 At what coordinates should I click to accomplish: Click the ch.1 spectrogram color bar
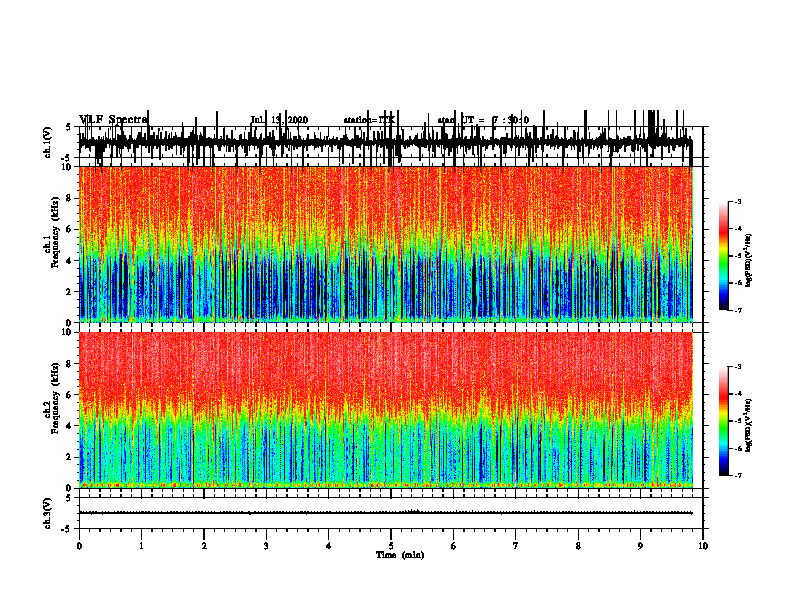(x=724, y=256)
